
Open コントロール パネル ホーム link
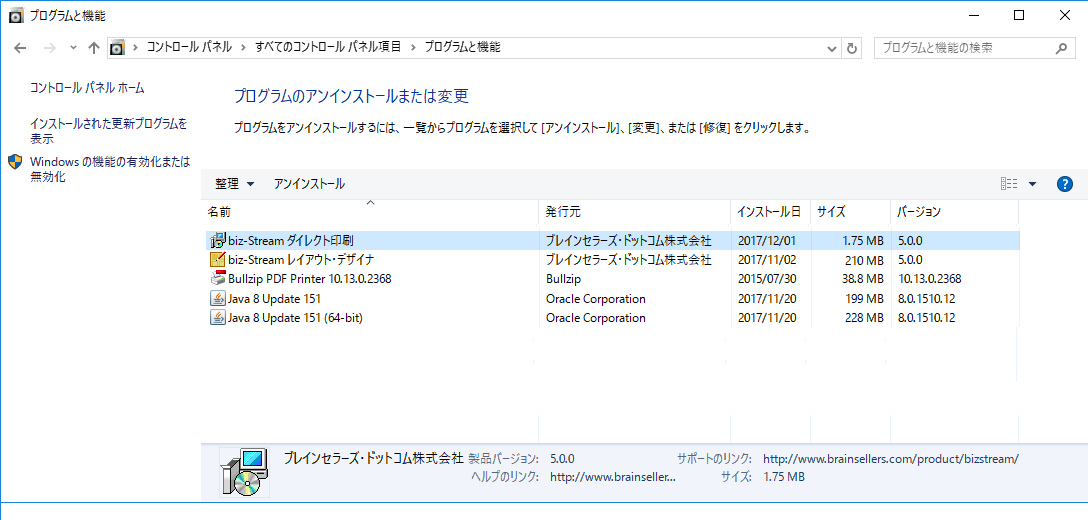pyautogui.click(x=87, y=88)
